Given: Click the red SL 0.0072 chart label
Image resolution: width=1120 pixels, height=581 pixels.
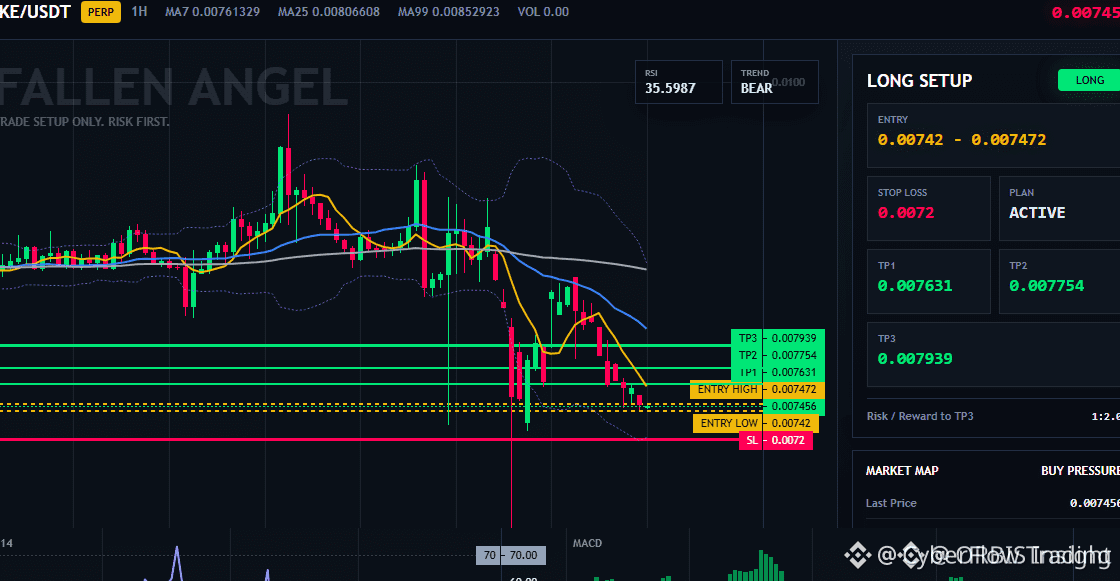Looking at the screenshot, I should [776, 440].
